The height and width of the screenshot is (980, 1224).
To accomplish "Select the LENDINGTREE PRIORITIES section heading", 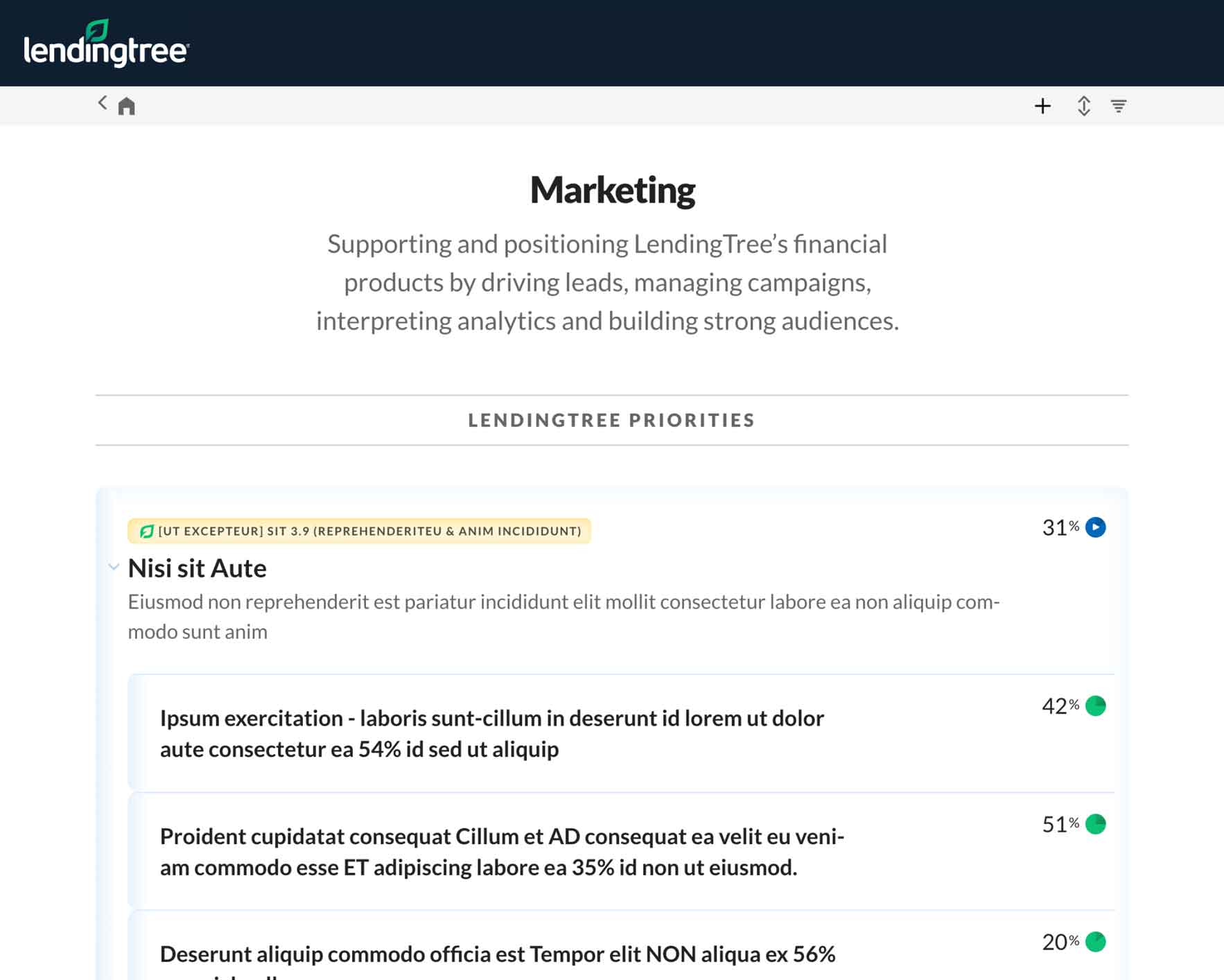I will (611, 419).
